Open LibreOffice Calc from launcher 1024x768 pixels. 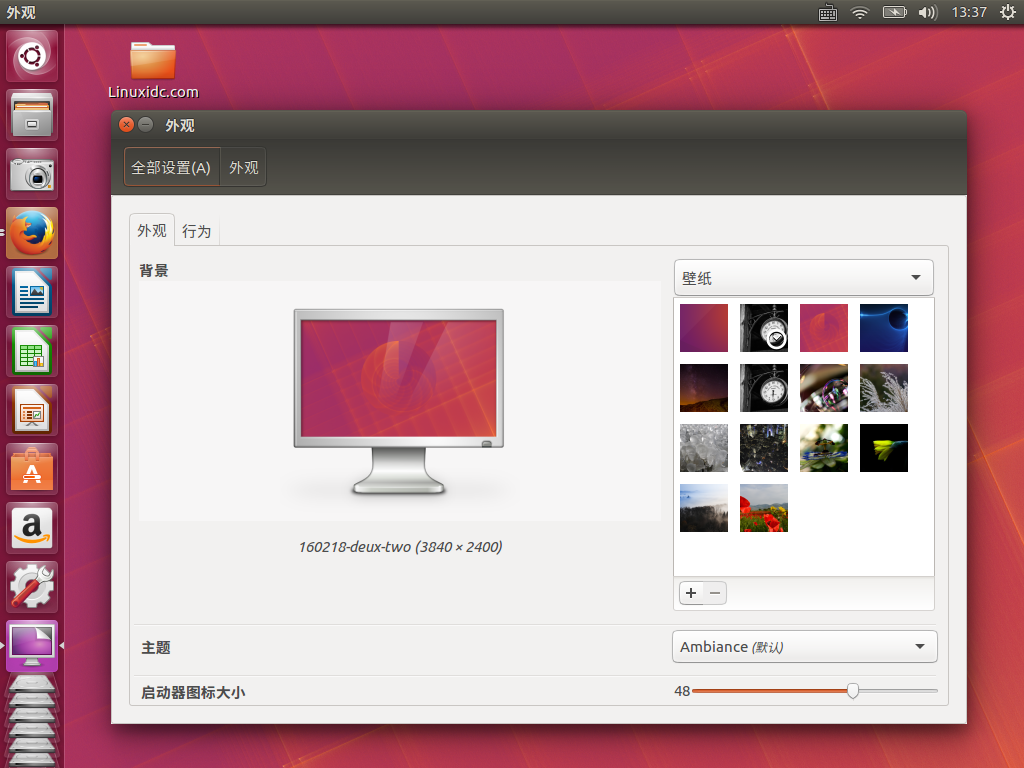click(32, 351)
